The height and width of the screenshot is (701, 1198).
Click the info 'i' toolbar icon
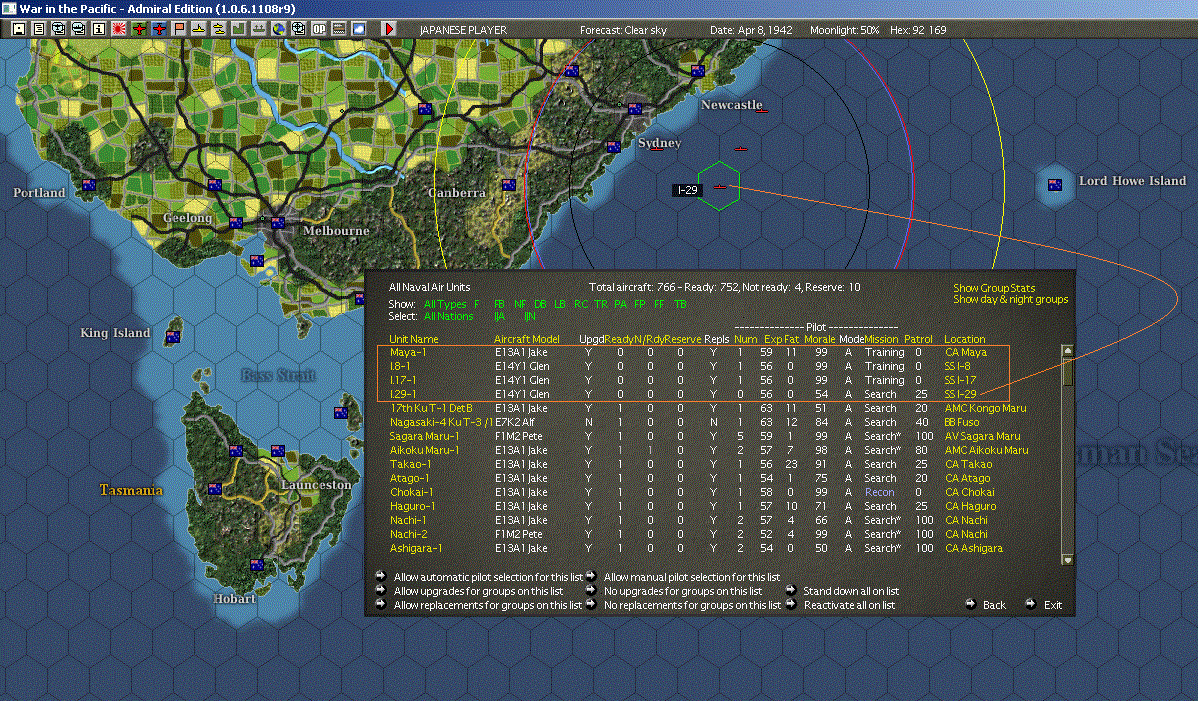pos(99,29)
